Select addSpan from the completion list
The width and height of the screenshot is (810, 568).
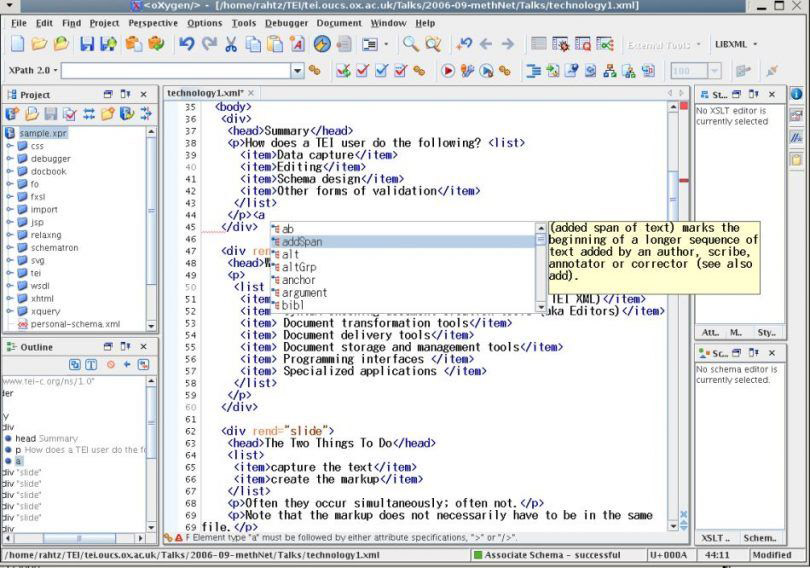click(403, 242)
